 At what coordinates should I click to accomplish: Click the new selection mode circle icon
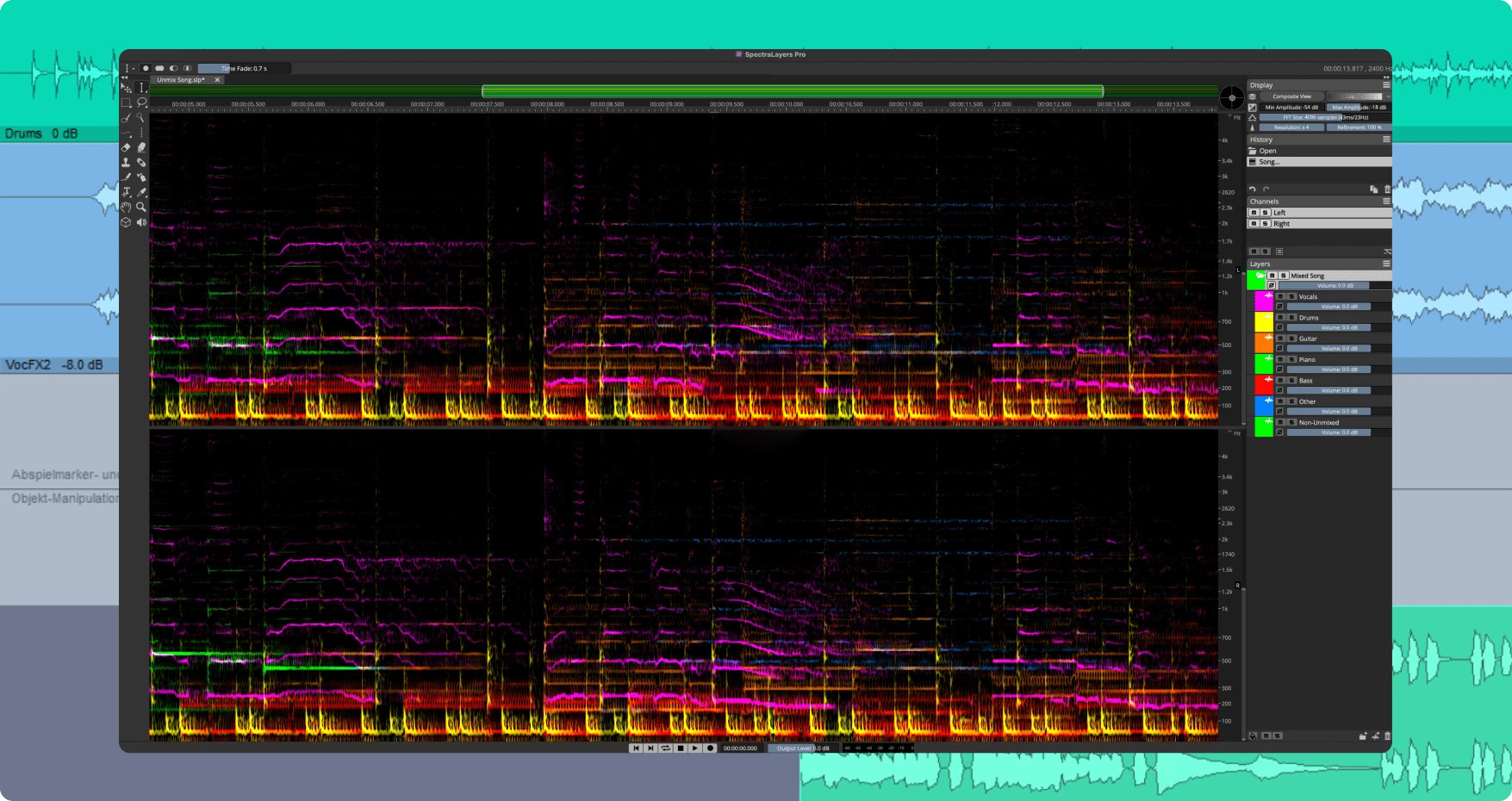(x=146, y=68)
